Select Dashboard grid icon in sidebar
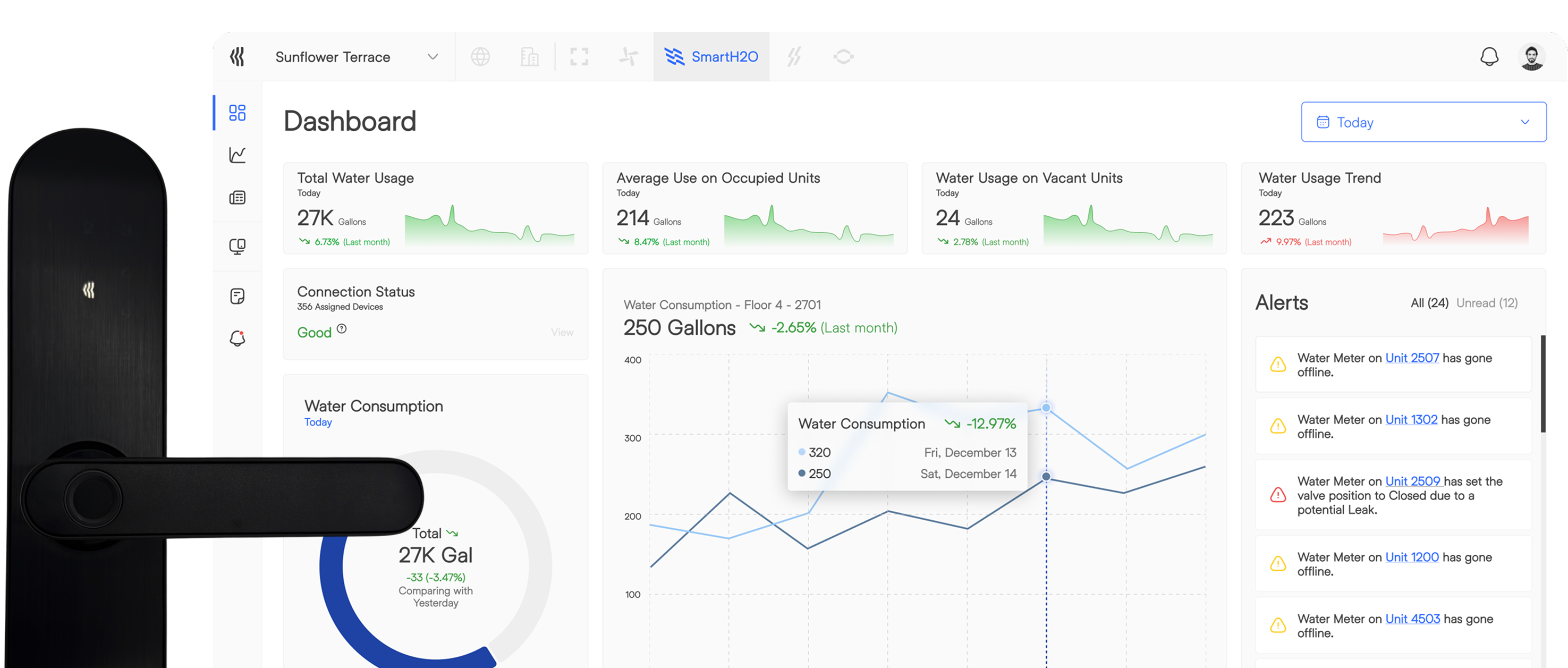Image resolution: width=1568 pixels, height=668 pixels. click(237, 112)
